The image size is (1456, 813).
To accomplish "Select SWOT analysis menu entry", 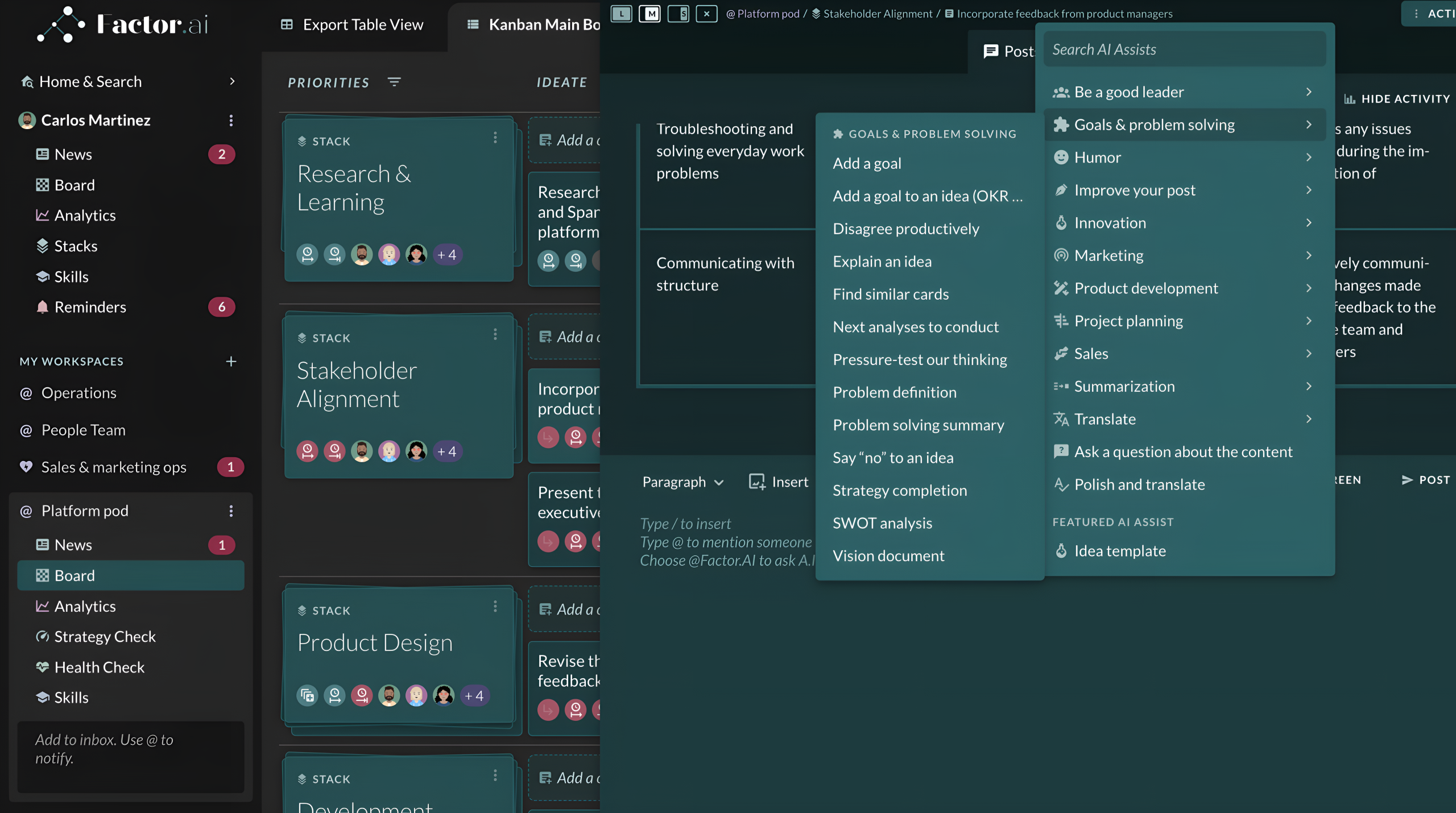I will pos(882,523).
